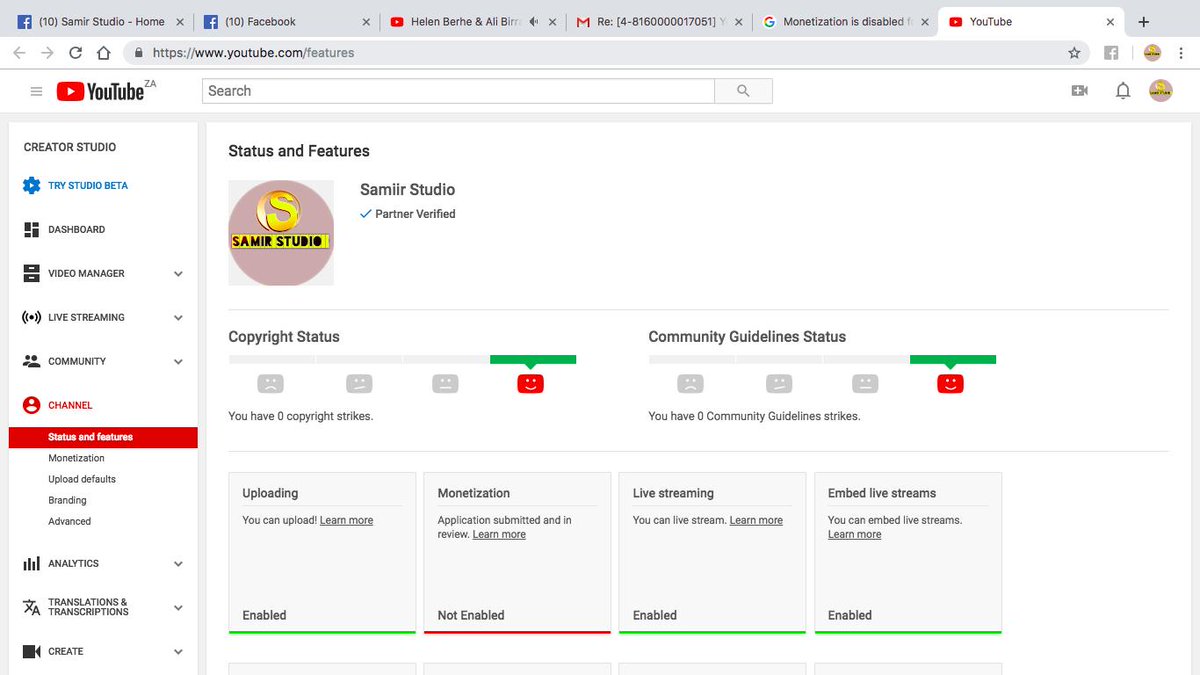Click the red smiley under Copyright Status
The image size is (1200, 675).
(530, 383)
